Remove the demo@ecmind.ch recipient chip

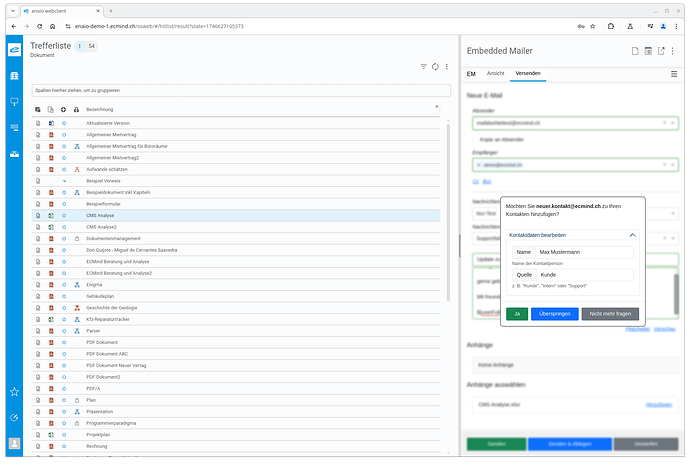pos(479,165)
